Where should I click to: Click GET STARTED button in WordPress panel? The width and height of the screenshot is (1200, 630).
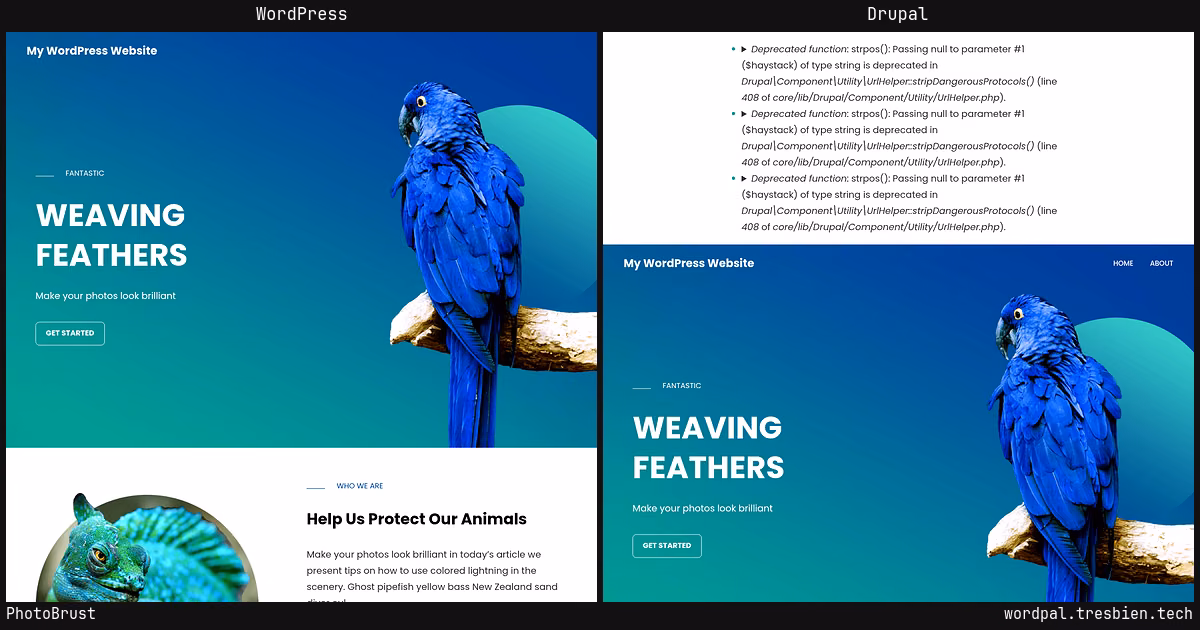pyautogui.click(x=70, y=333)
